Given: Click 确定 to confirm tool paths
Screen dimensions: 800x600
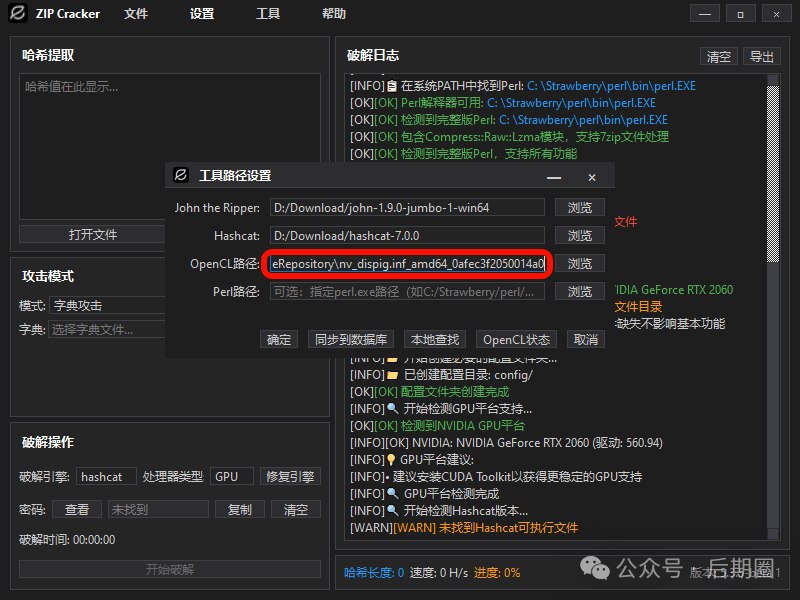Looking at the screenshot, I should click(279, 339).
